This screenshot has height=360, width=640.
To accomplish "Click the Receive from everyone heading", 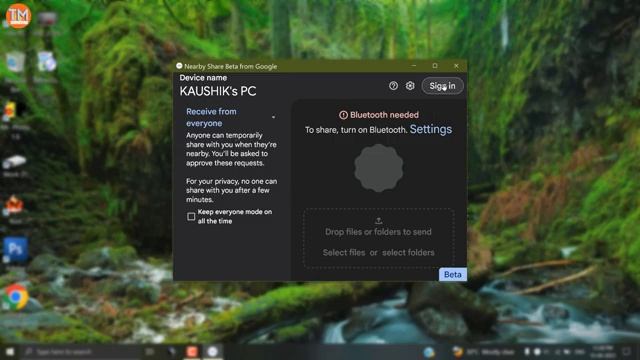I will (x=211, y=117).
